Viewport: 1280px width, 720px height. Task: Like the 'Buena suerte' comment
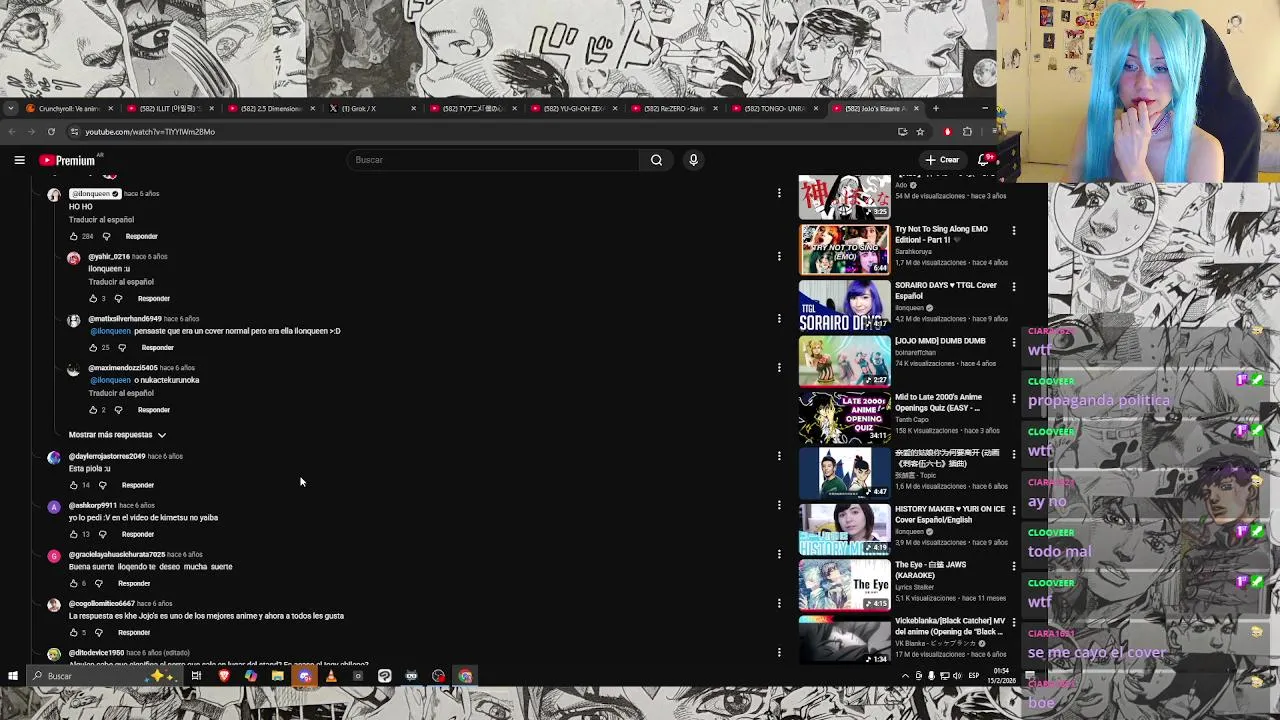pos(73,583)
